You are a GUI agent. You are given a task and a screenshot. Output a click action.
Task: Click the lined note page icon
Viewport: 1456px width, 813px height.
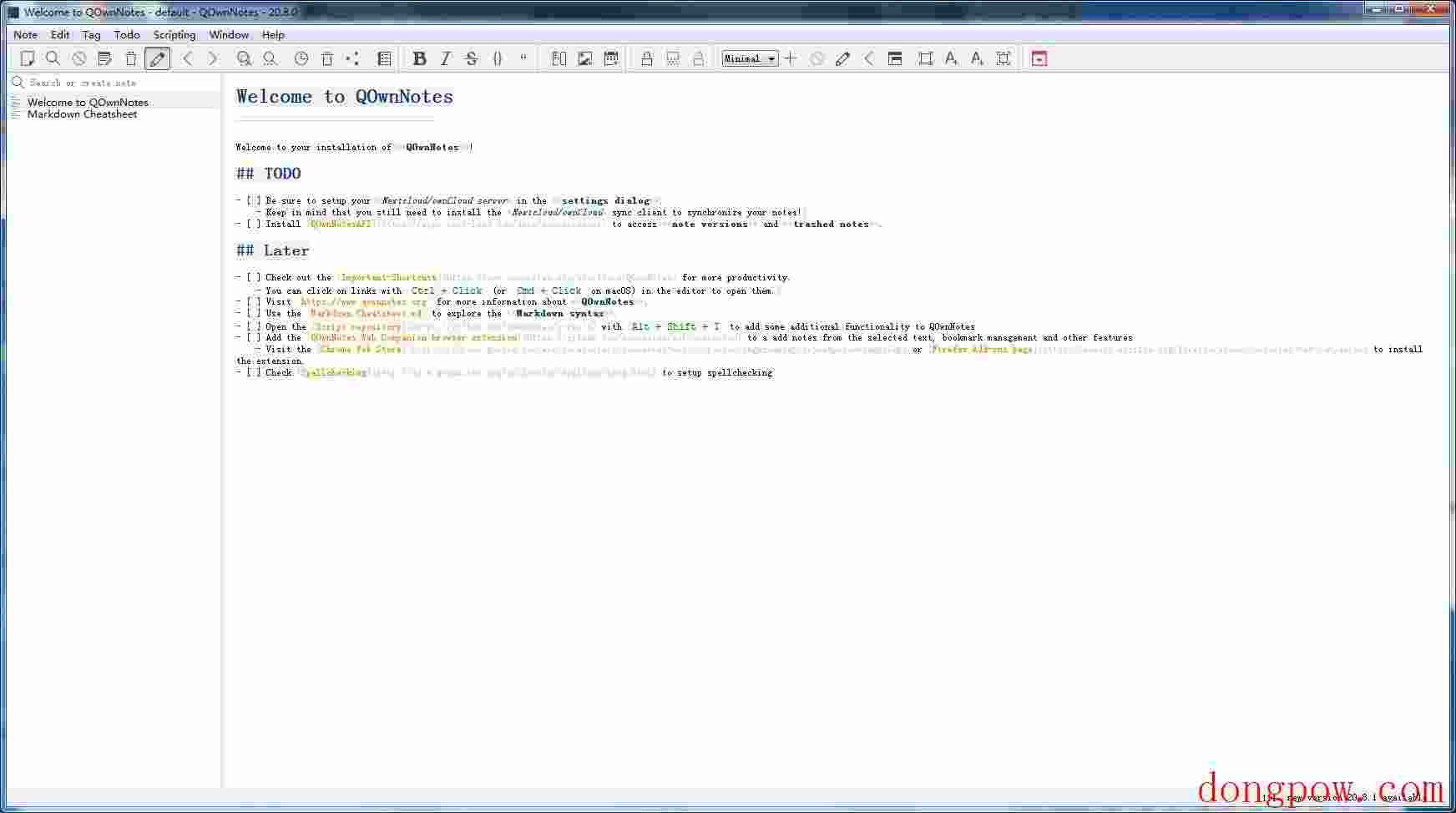(x=104, y=58)
